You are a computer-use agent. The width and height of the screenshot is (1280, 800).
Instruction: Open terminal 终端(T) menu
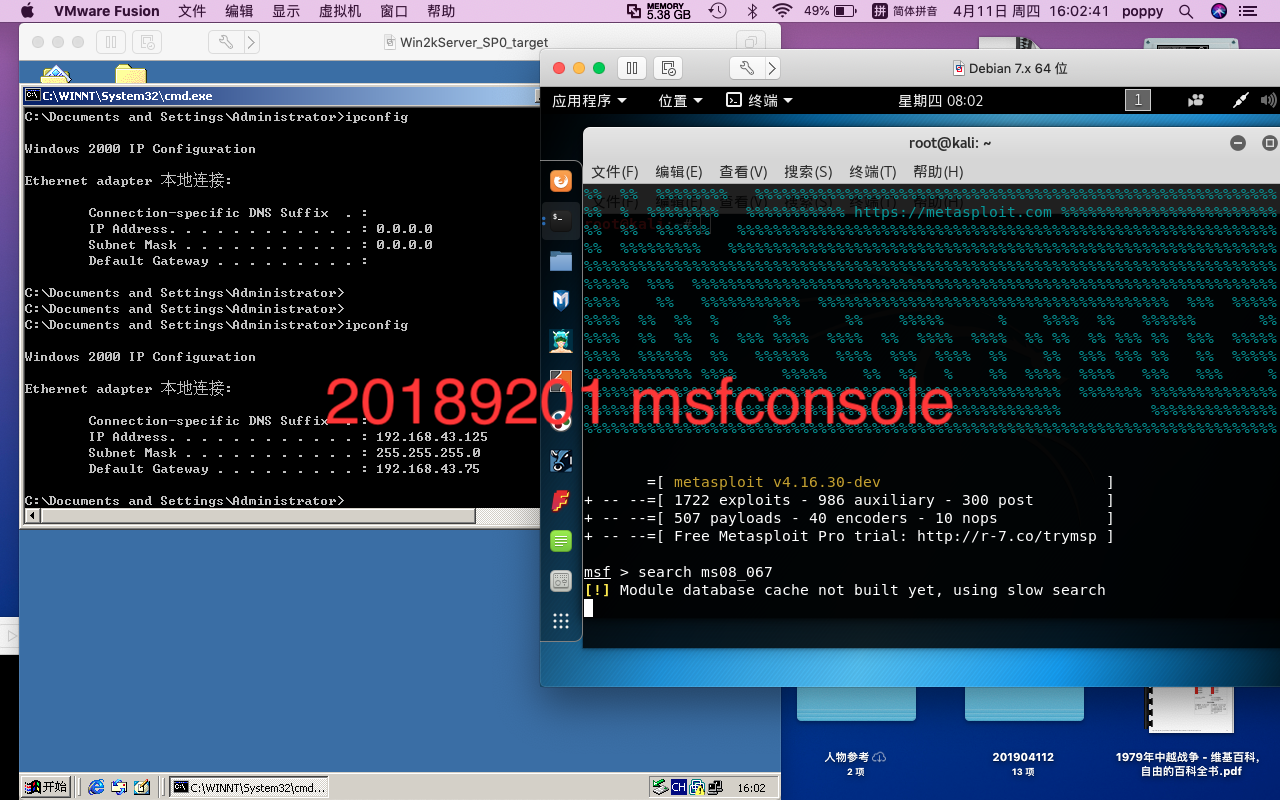(872, 172)
